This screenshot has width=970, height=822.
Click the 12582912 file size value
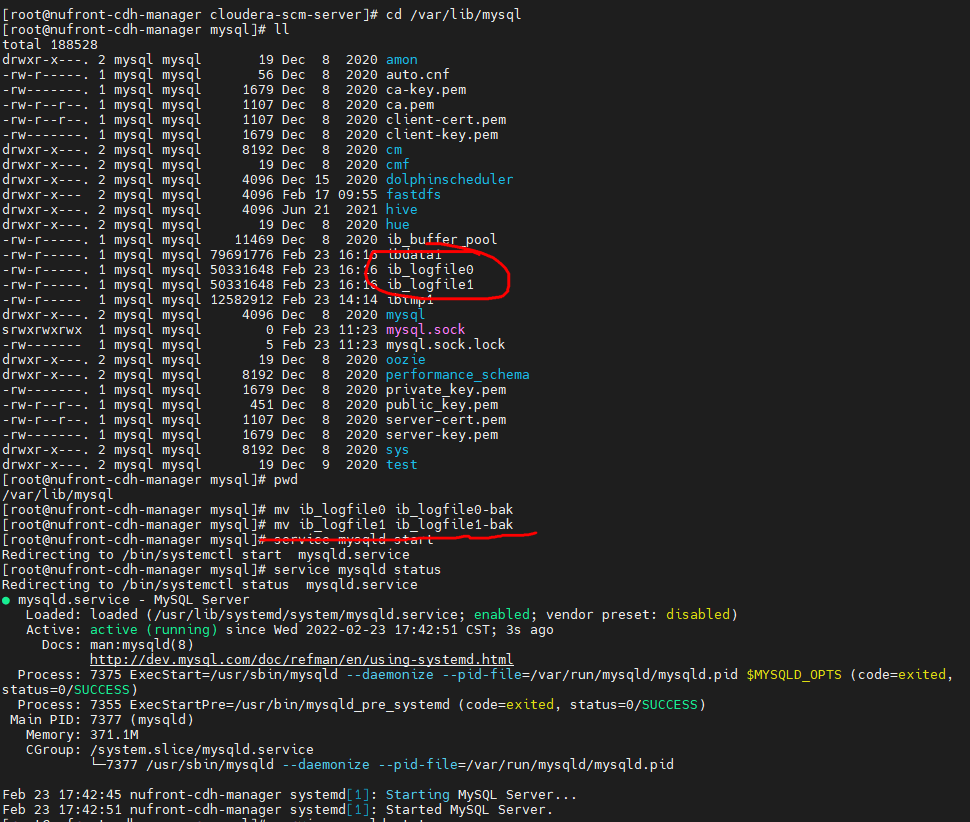pyautogui.click(x=242, y=299)
